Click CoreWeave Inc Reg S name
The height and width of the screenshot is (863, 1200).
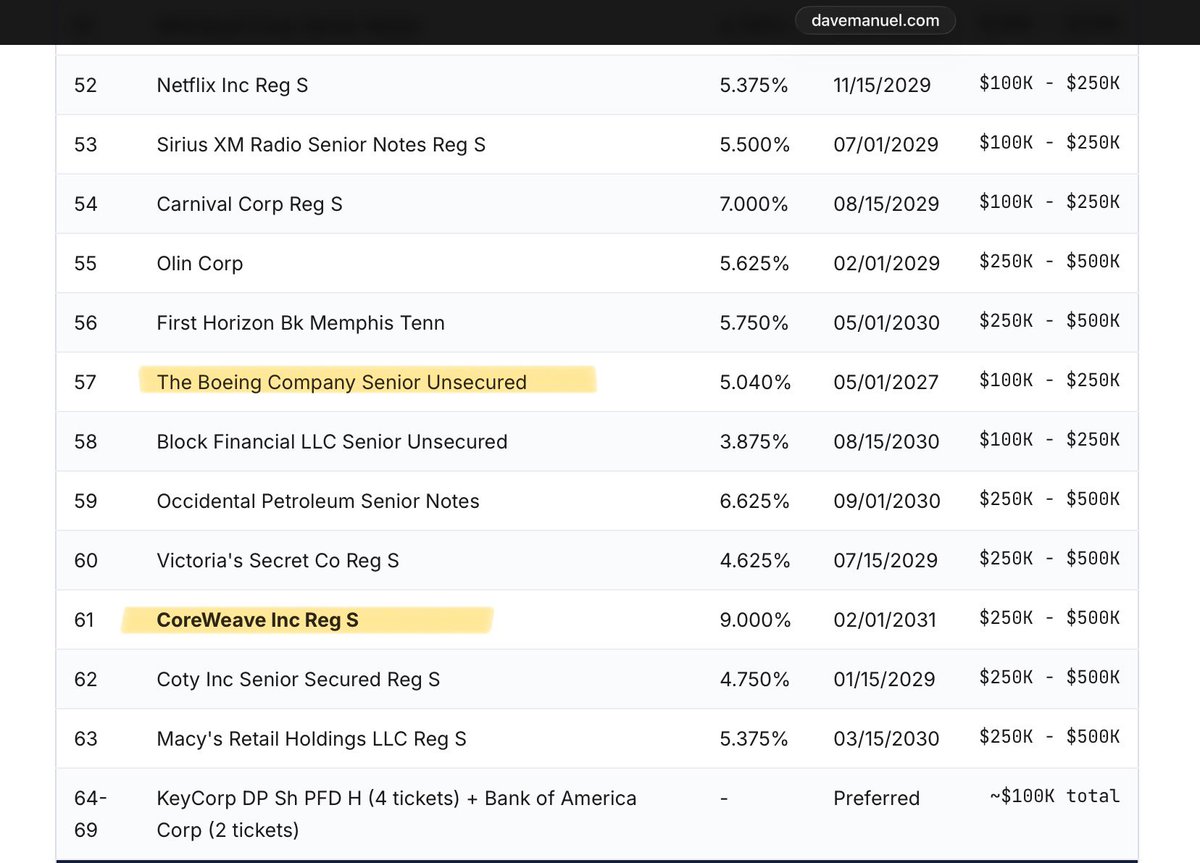click(257, 620)
